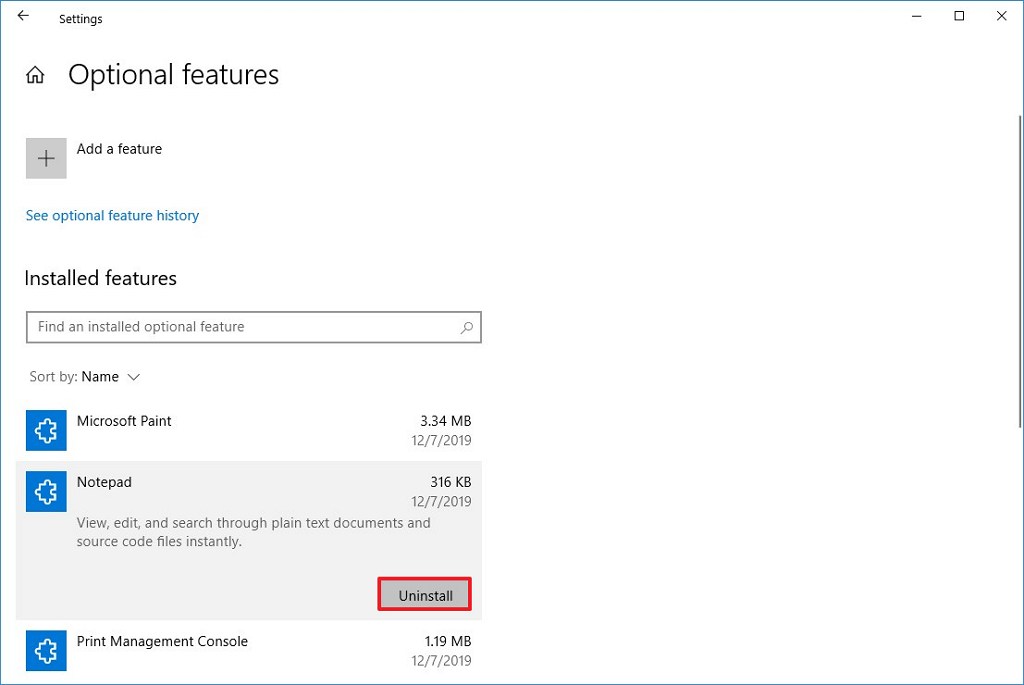Click the plus icon to add a feature
This screenshot has width=1024, height=685.
pos(46,159)
